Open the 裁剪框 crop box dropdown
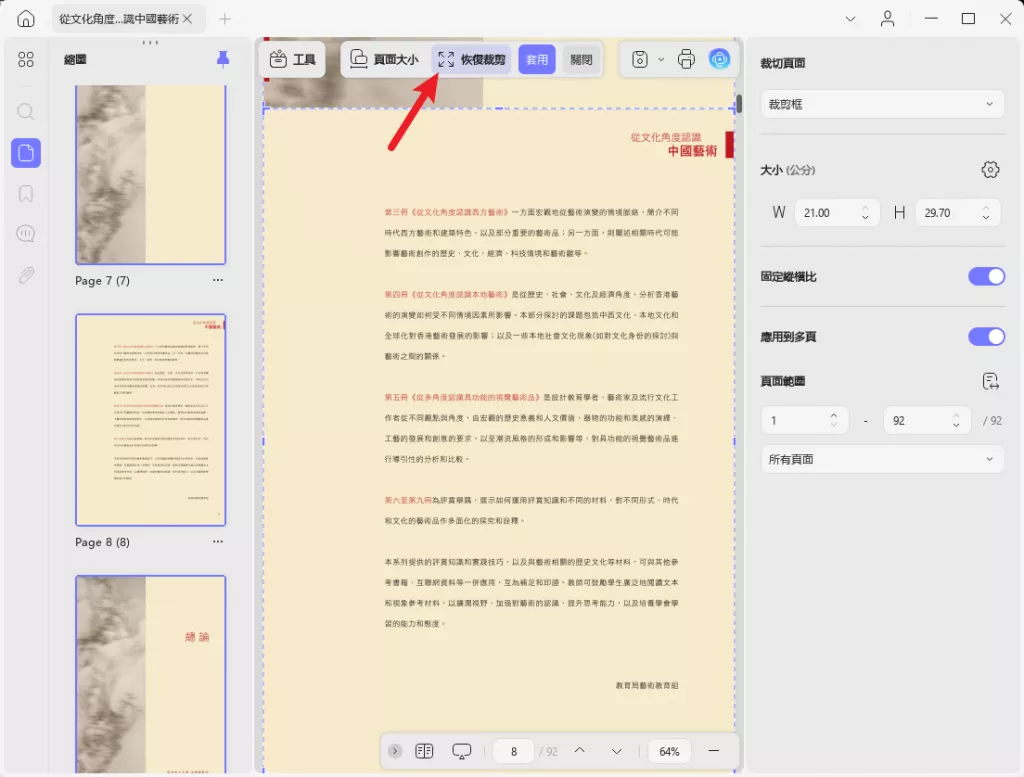This screenshot has height=777, width=1024. point(882,104)
